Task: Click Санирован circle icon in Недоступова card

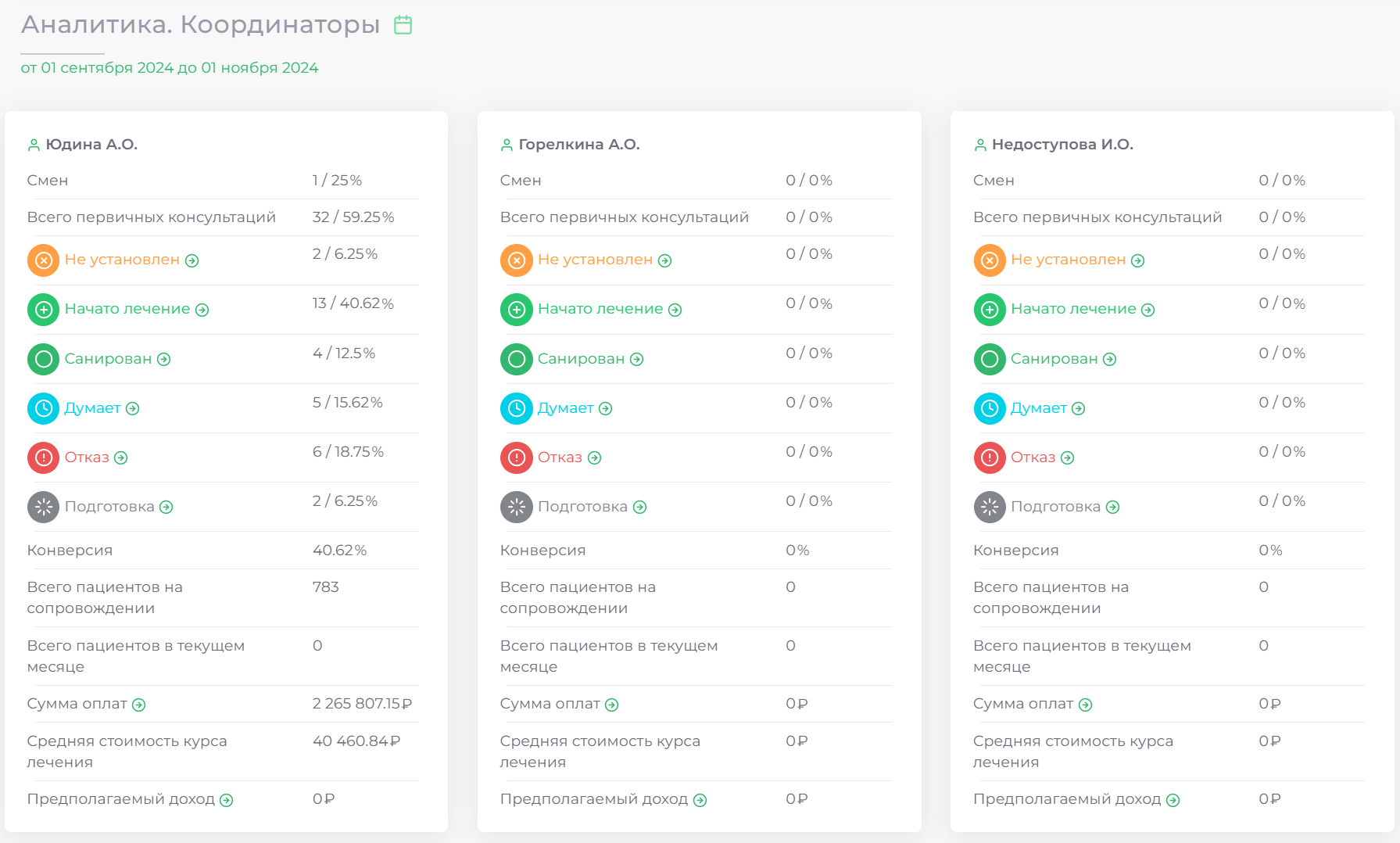Action: (990, 359)
